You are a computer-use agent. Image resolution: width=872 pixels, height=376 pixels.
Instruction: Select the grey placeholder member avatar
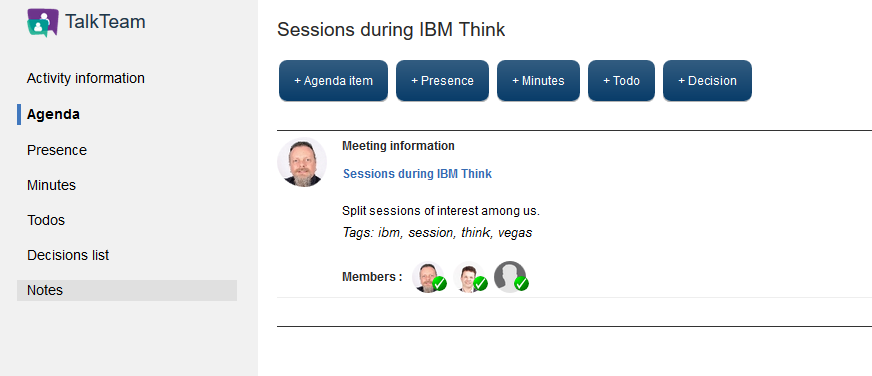509,276
